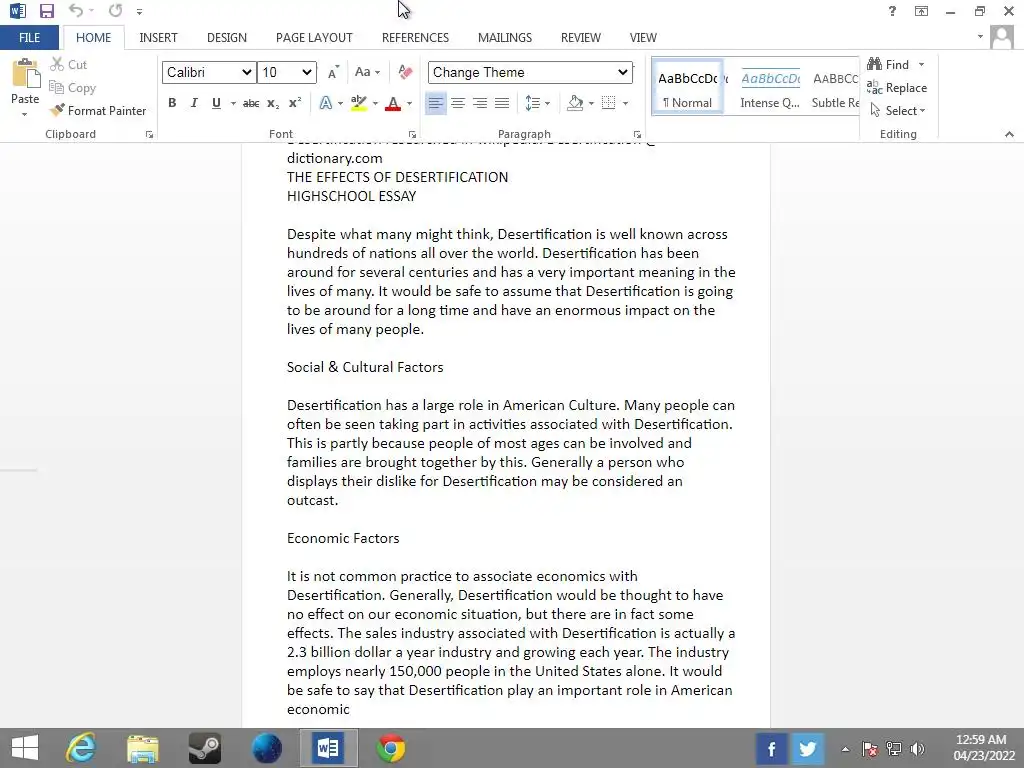Apply yellow text highlight color
The height and width of the screenshot is (768, 1024).
(x=359, y=103)
